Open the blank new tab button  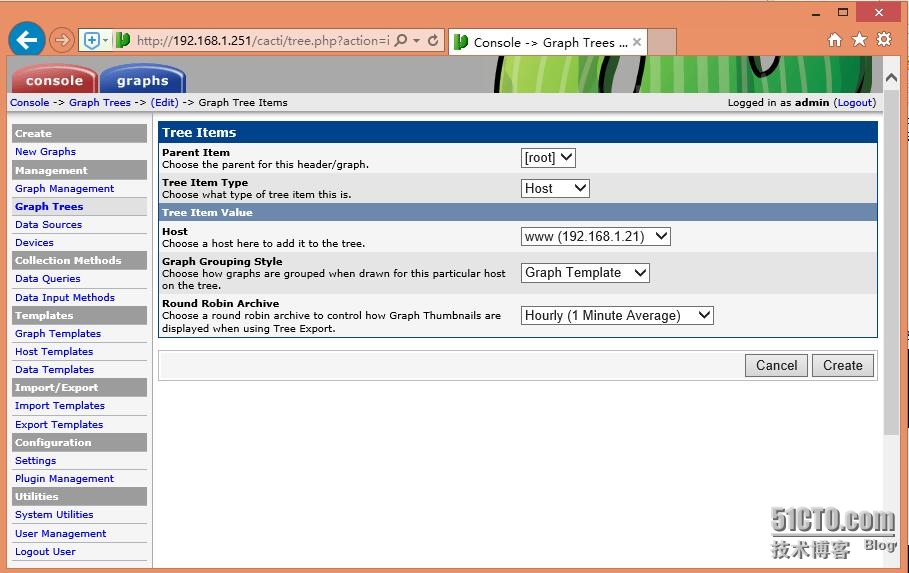[661, 42]
